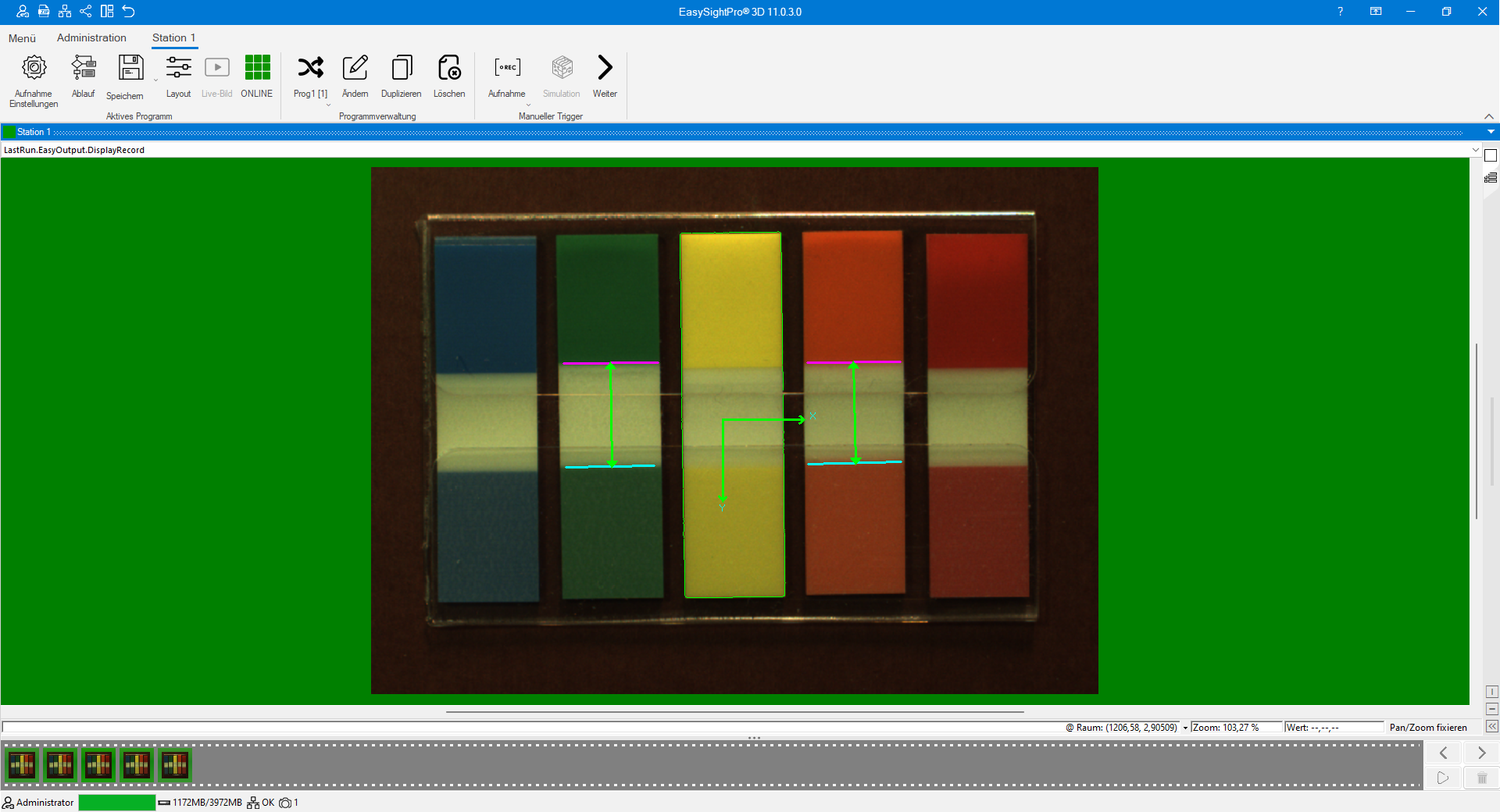Go to next image in filmstrip
Screen dimensions: 1500x812
(x=1481, y=753)
